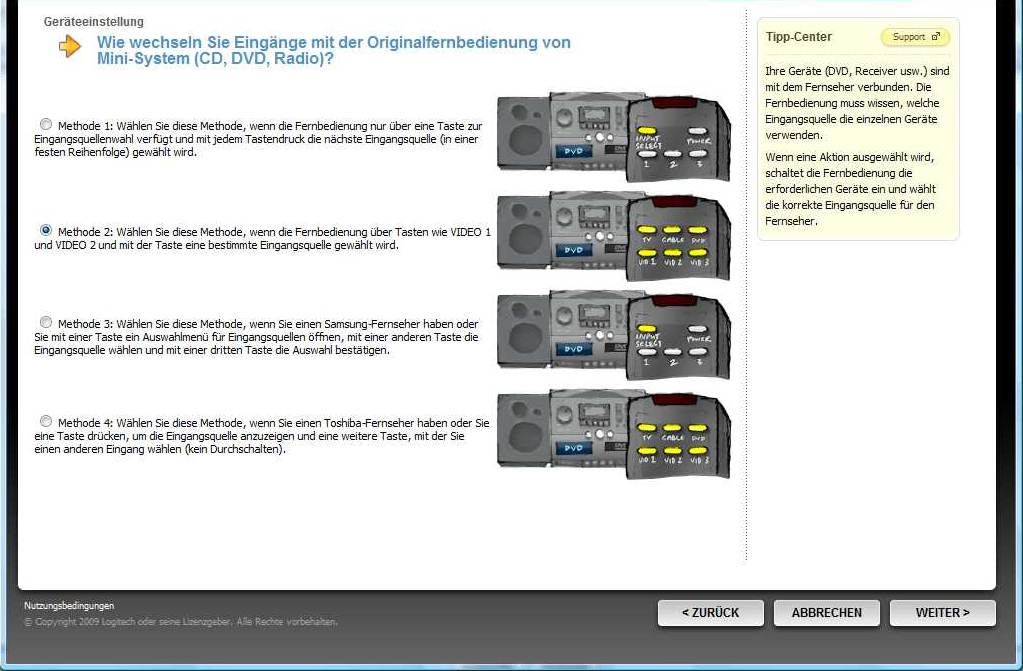Click the external link icon beside Support

click(936, 37)
